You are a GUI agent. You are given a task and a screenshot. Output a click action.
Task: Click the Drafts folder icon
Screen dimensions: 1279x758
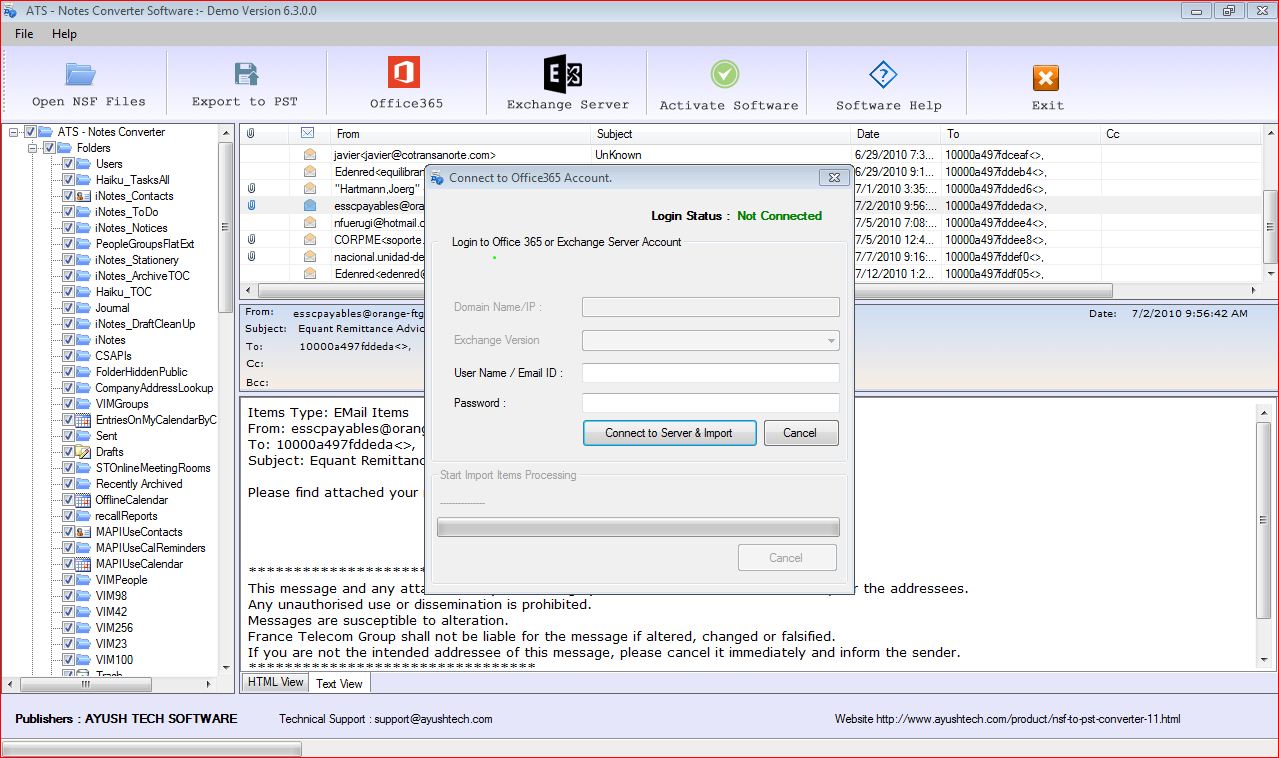click(84, 452)
